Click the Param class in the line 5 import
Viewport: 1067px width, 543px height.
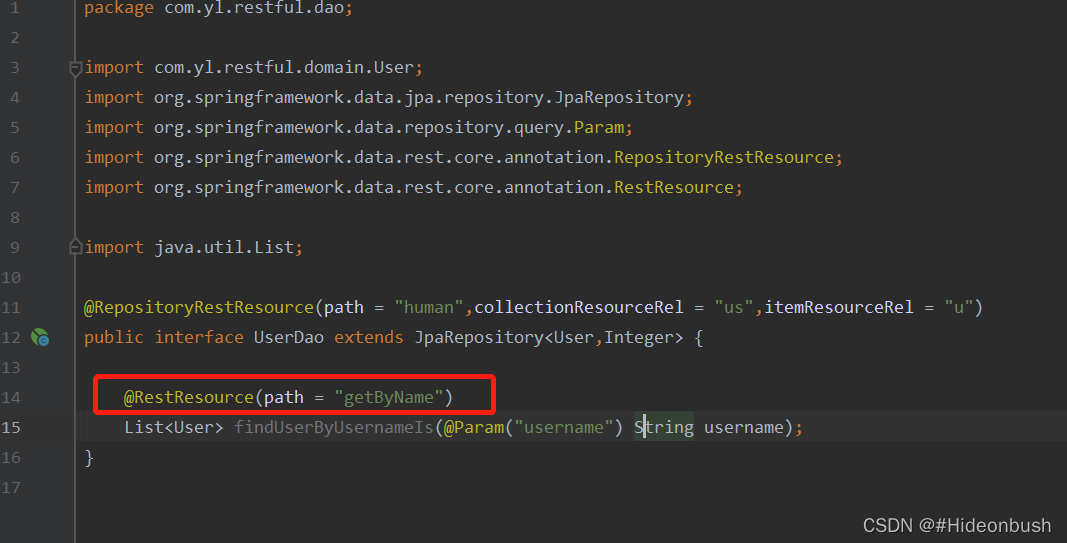599,127
